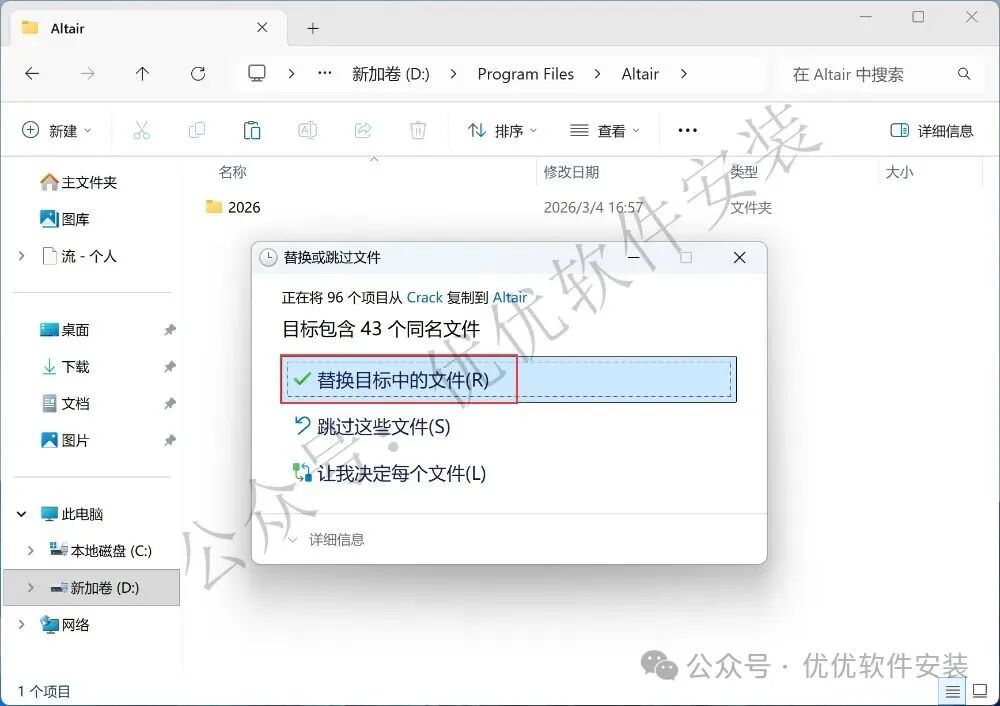This screenshot has height=706, width=1000.
Task: Click the Delete trash icon
Action: (x=418, y=131)
